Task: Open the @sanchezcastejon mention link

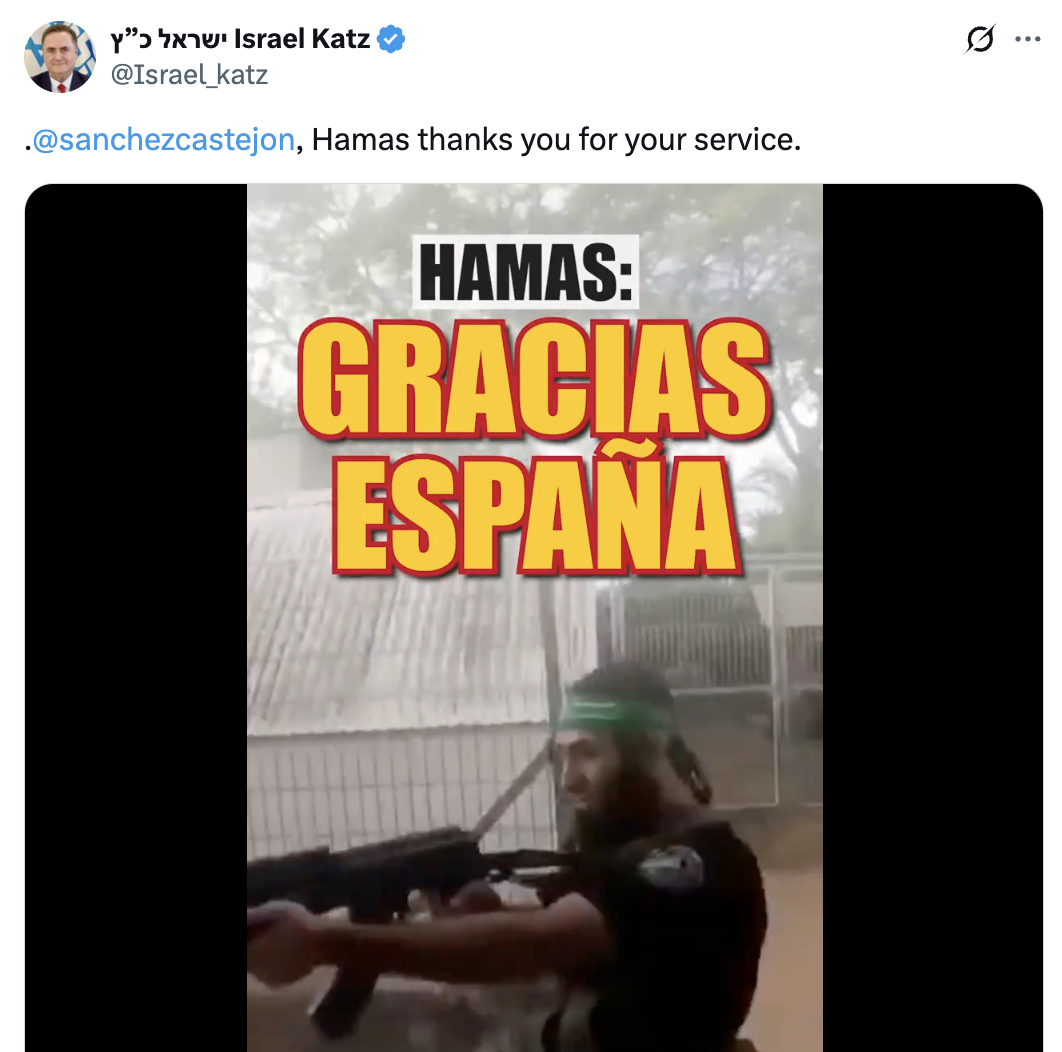Action: click(163, 140)
